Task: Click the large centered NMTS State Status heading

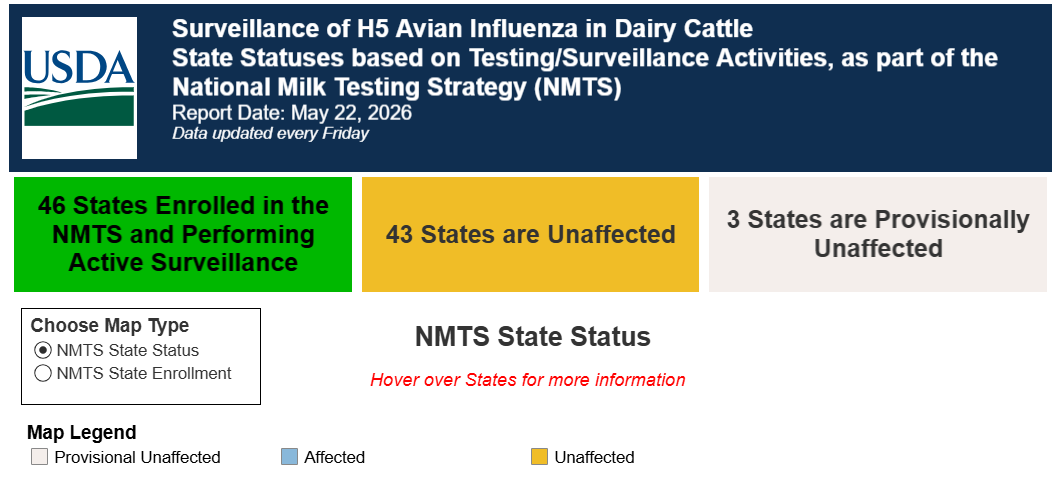Action: (x=532, y=337)
